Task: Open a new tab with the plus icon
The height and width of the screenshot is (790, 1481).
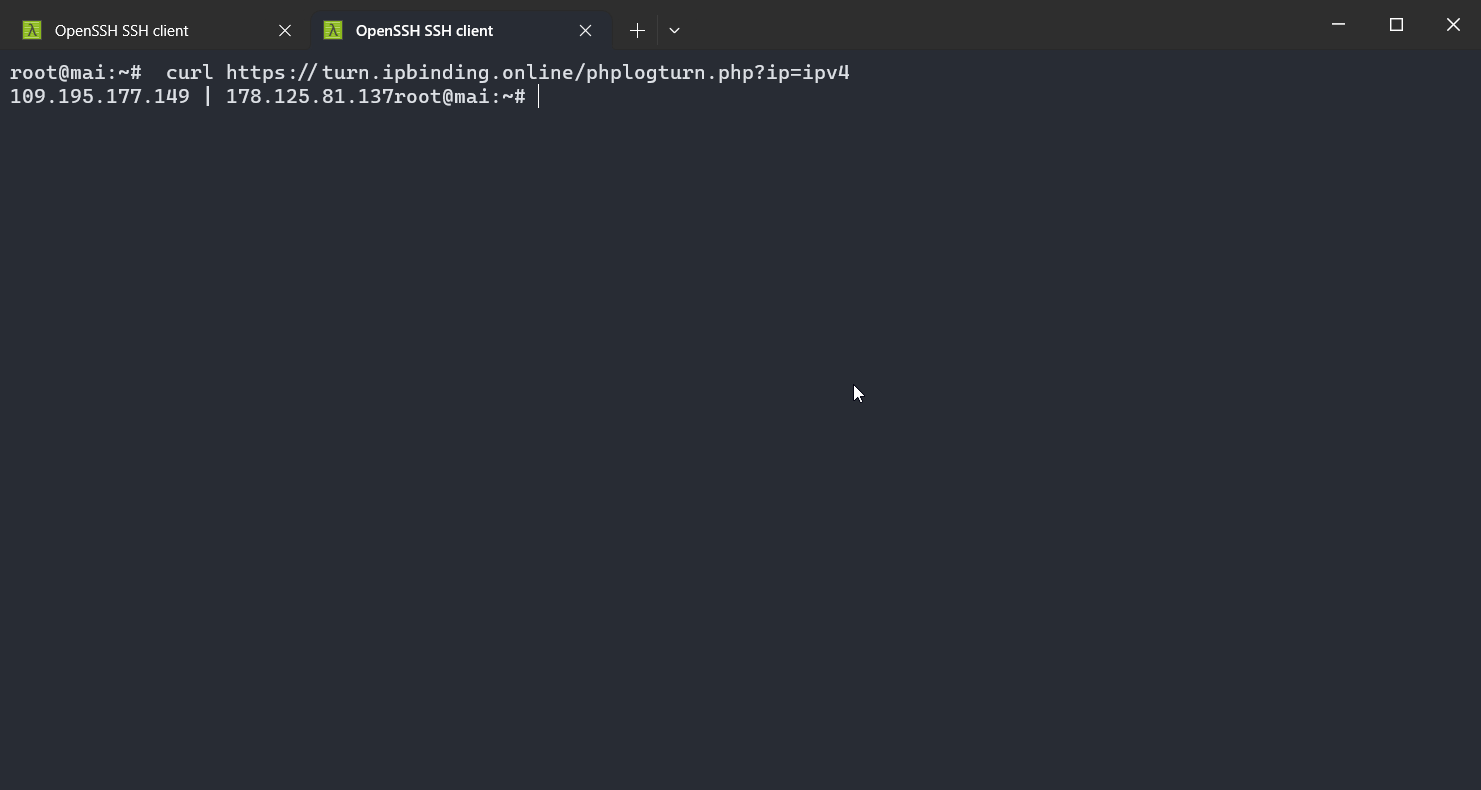Action: click(637, 30)
